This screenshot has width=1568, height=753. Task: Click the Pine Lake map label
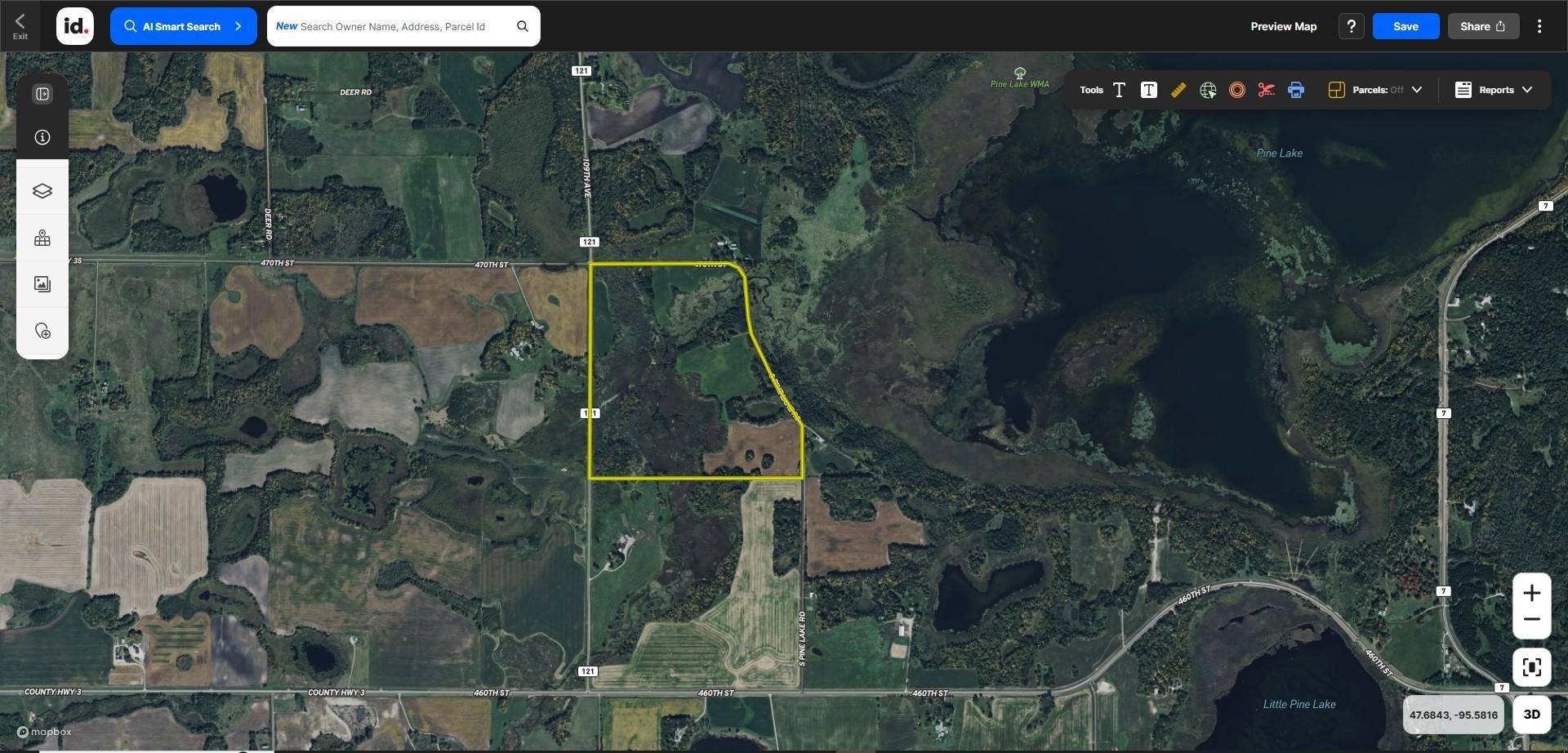point(1279,153)
